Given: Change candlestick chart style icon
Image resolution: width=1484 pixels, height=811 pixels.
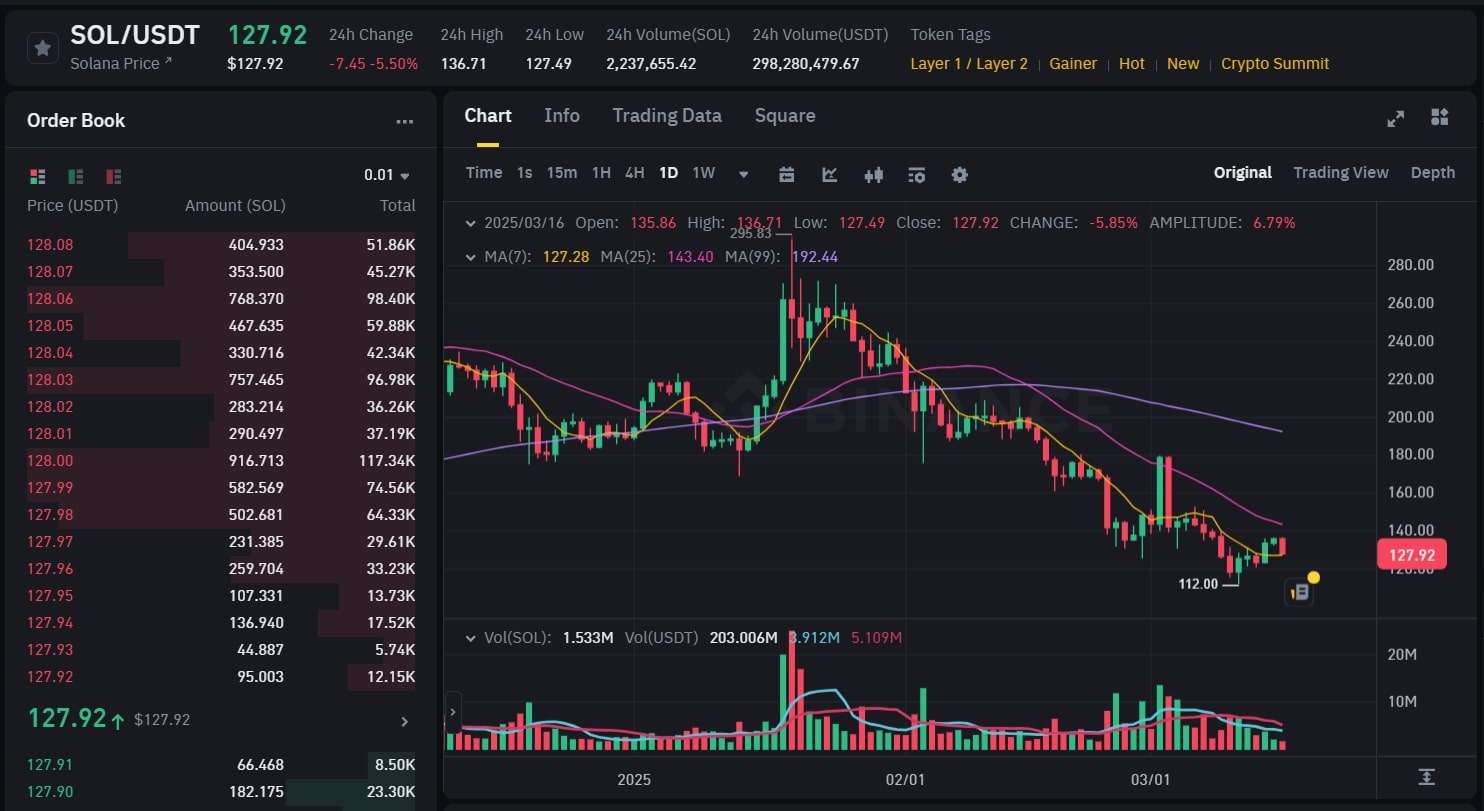Looking at the screenshot, I should 874,174.
